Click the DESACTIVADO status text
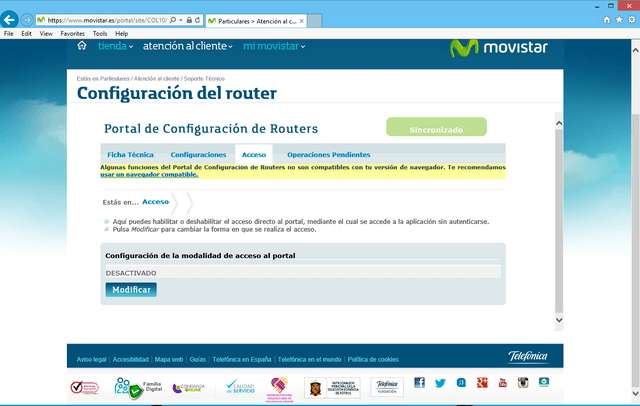Screen dimensions: 640x406 pos(131,273)
